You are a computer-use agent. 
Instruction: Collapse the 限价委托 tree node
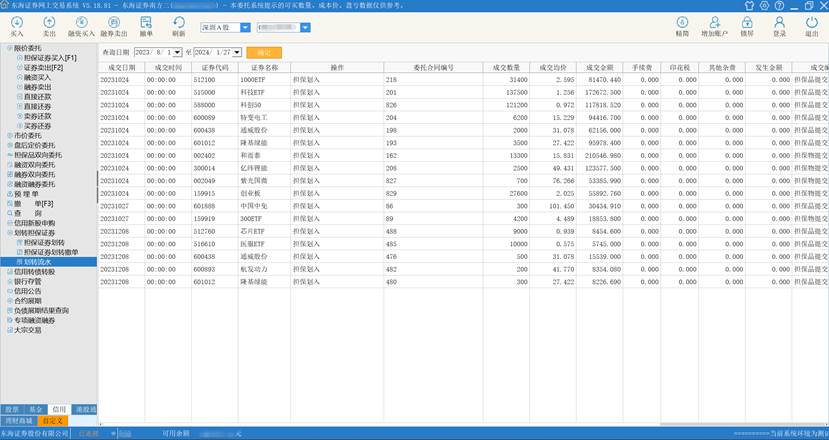tap(10, 48)
